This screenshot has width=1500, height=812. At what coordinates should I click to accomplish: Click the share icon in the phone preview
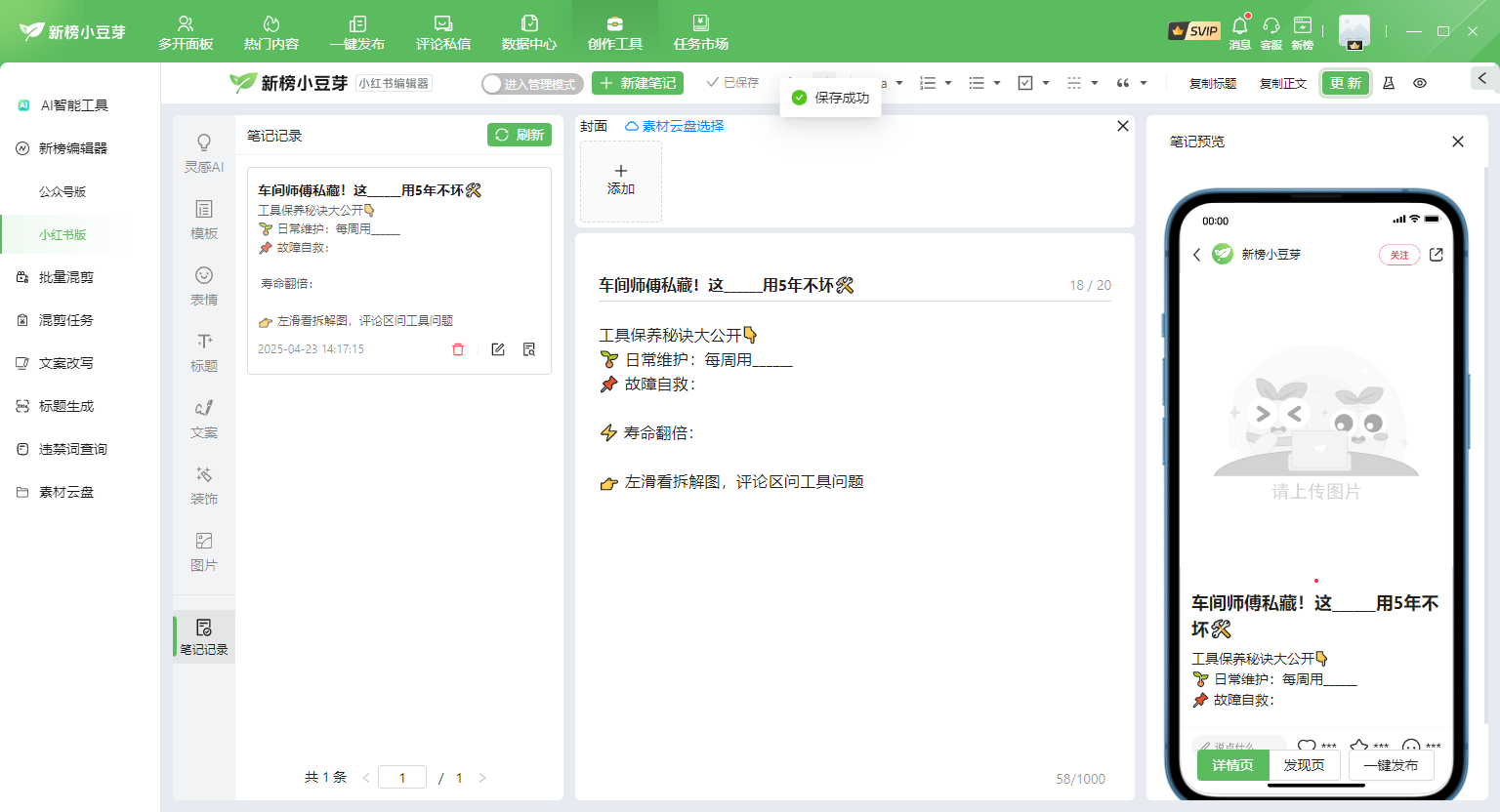click(x=1437, y=255)
